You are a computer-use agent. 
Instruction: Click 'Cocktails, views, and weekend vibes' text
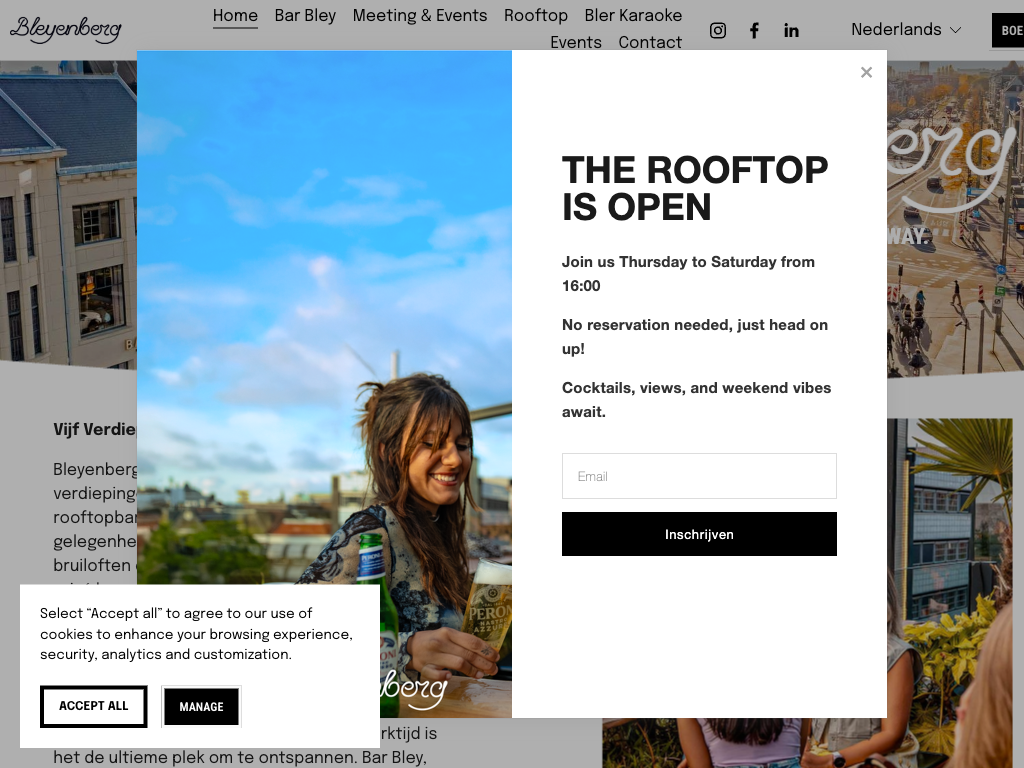click(696, 400)
